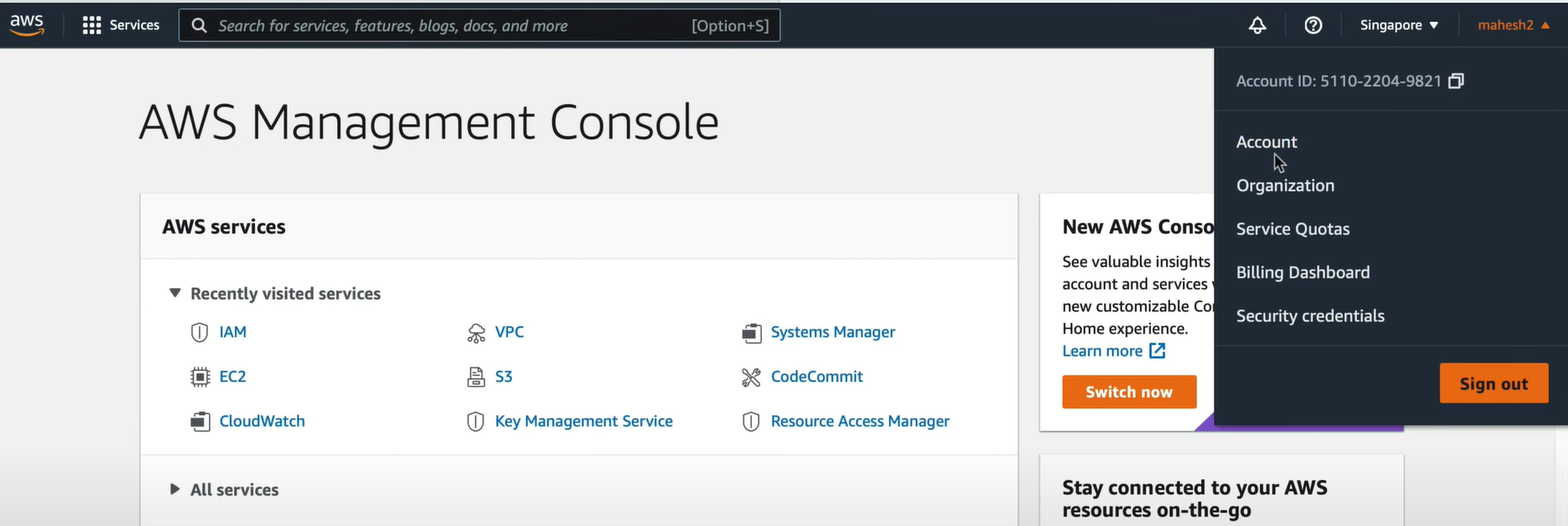
Task: Expand the All services section
Action: click(x=175, y=489)
